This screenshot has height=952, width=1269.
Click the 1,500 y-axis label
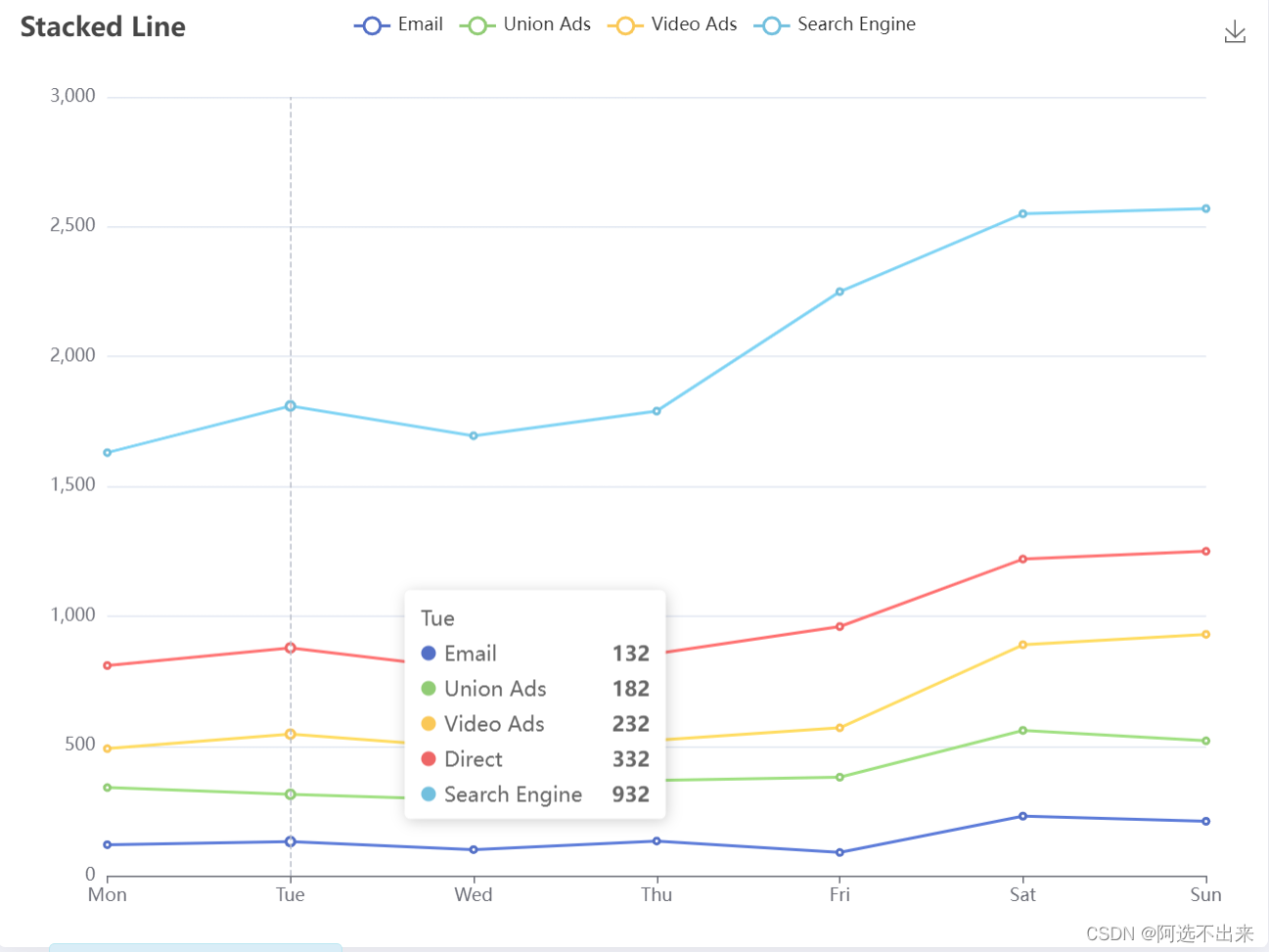coord(73,484)
